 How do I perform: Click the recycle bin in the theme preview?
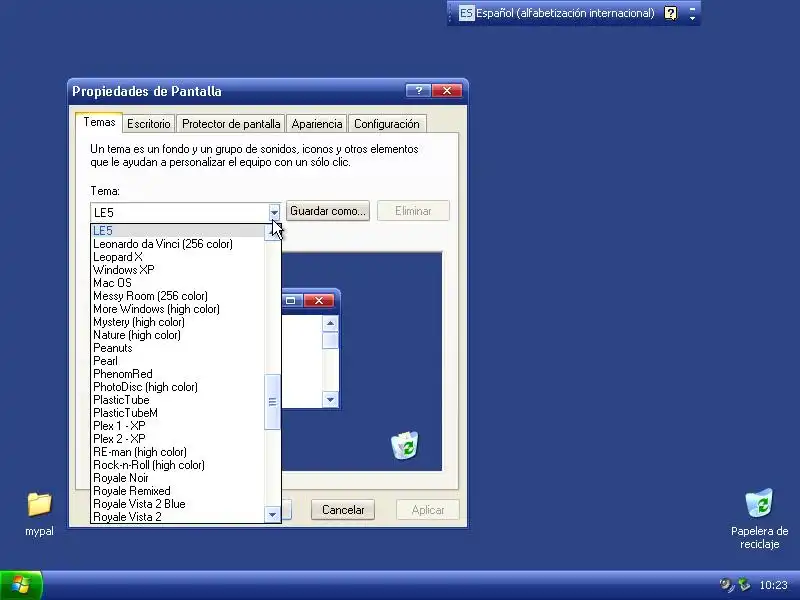[405, 445]
